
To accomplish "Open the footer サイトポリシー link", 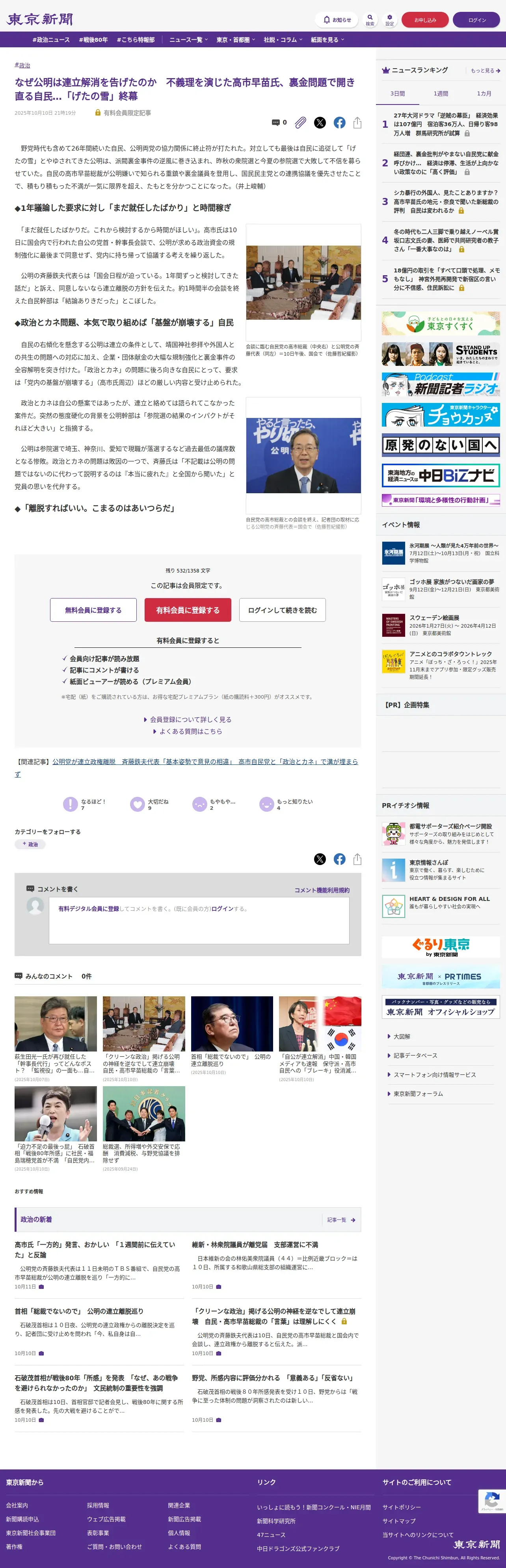I will [x=402, y=1507].
